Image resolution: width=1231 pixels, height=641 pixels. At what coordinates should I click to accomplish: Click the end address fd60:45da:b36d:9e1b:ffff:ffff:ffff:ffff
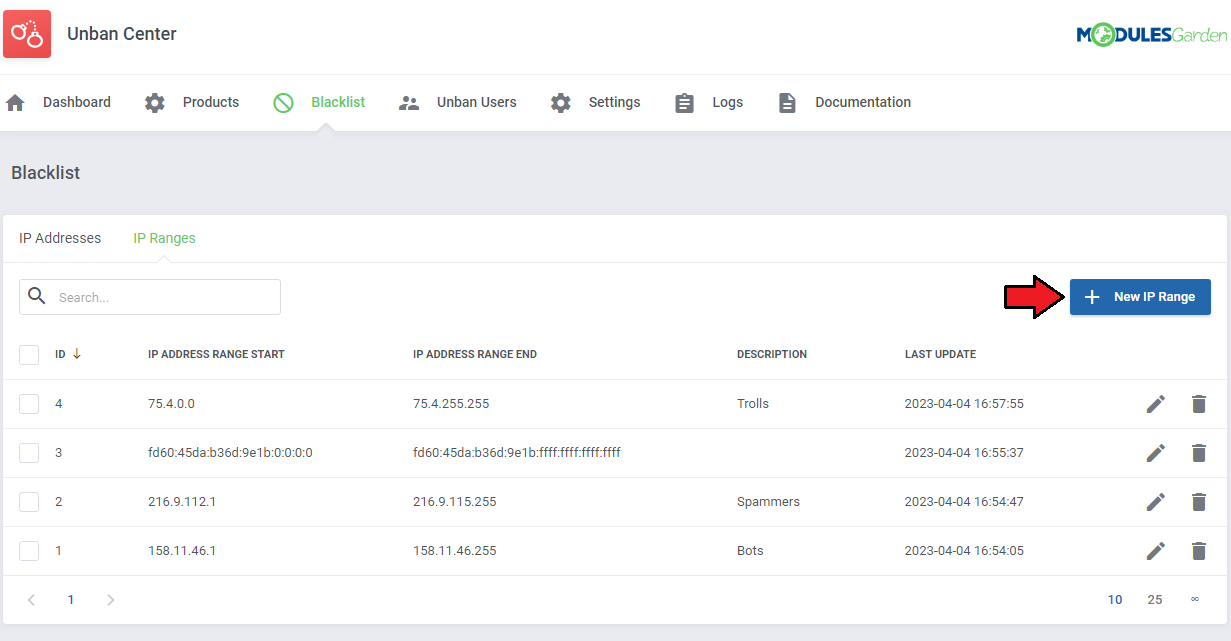(x=517, y=453)
